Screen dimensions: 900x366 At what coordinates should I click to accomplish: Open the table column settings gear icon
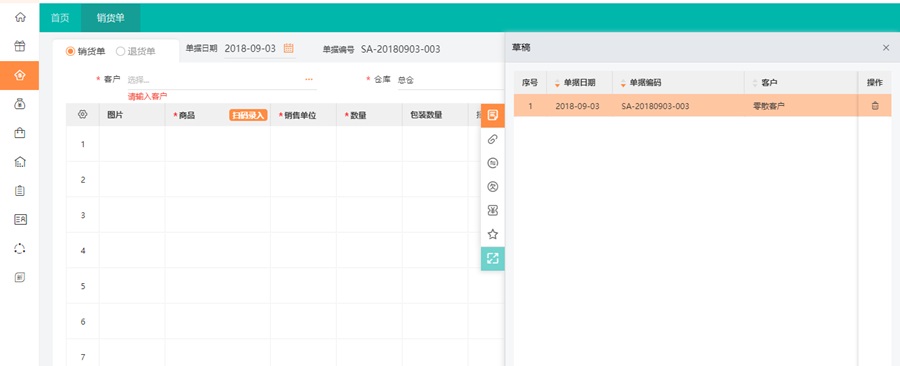[x=83, y=115]
